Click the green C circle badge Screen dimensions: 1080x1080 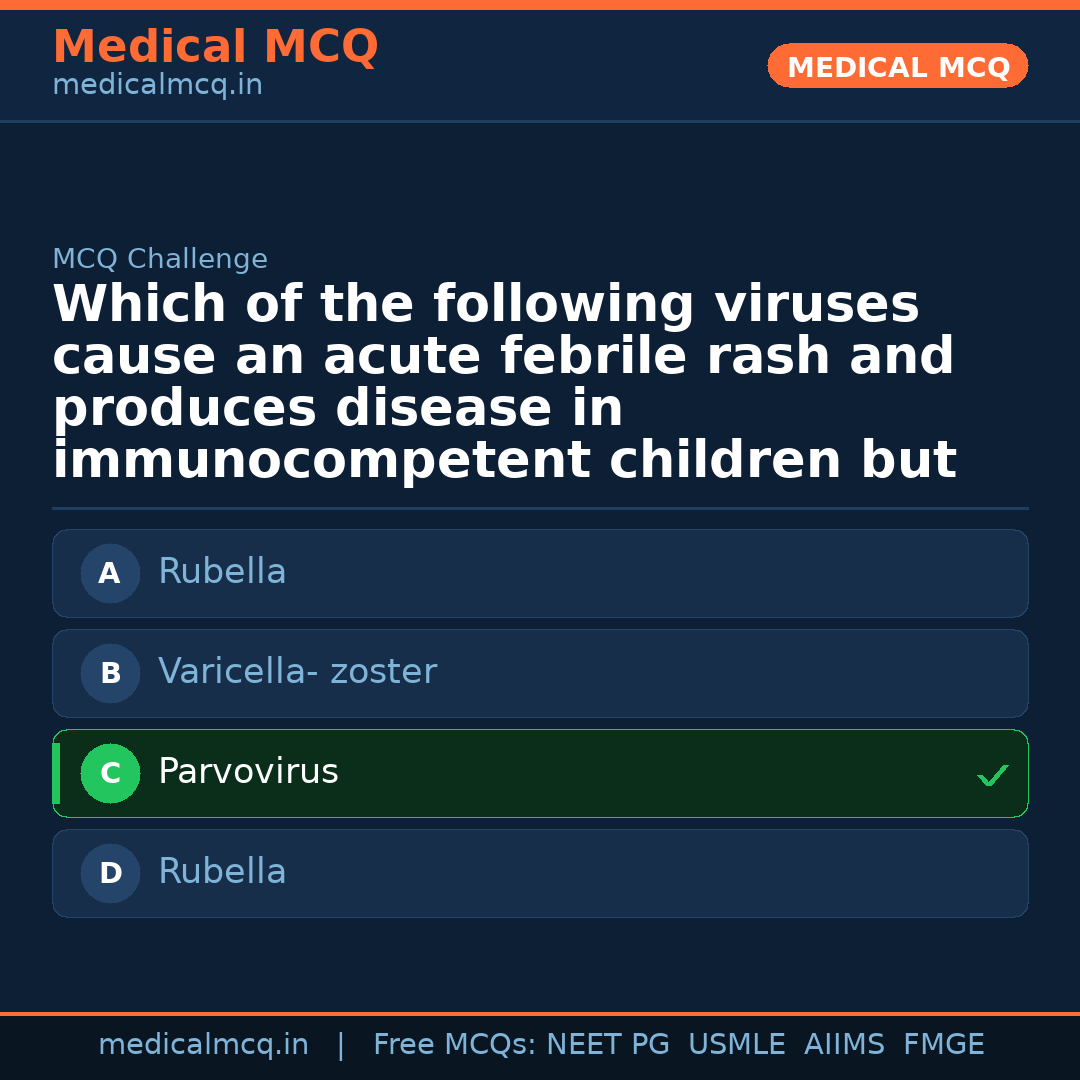click(110, 774)
